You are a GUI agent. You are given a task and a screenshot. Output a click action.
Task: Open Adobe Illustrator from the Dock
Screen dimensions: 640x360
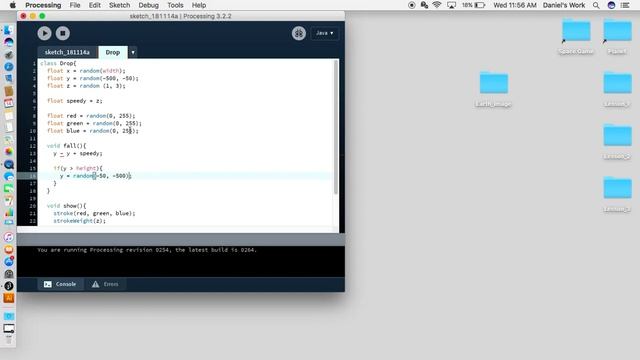(x=9, y=298)
